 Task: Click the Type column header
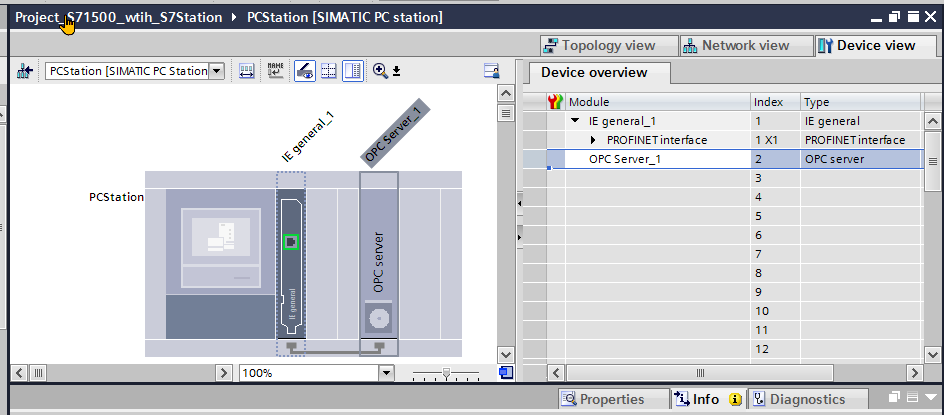click(861, 102)
